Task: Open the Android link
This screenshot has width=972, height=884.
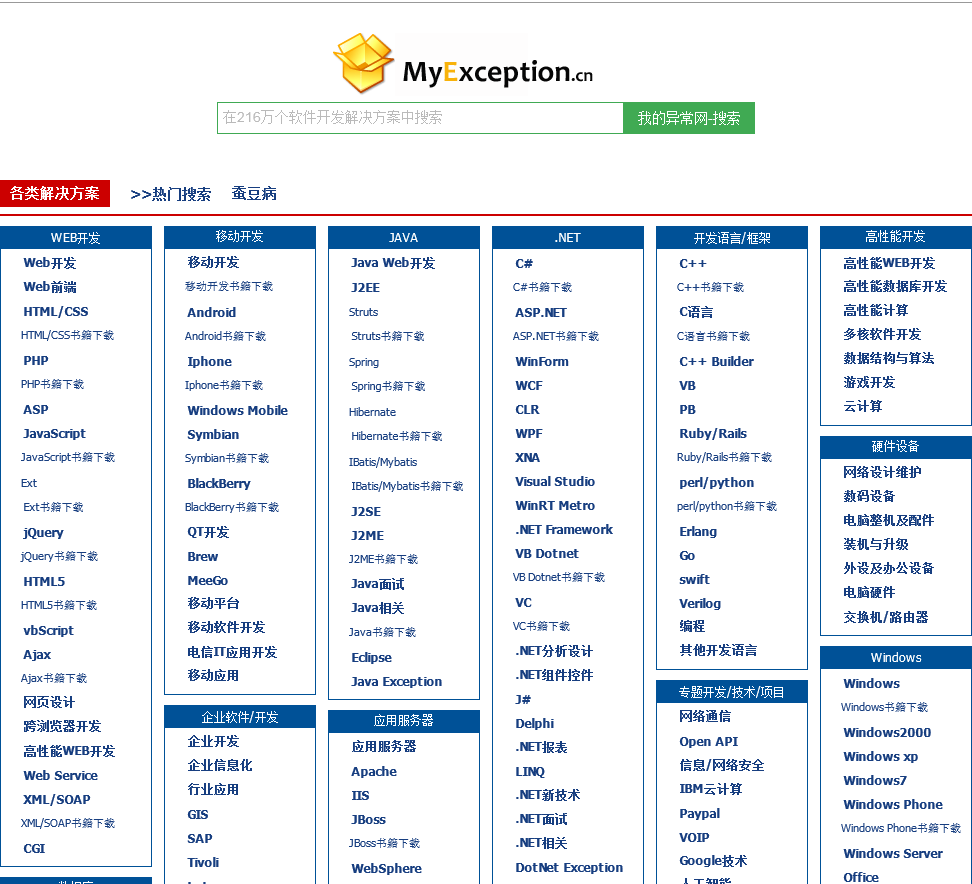Action: coord(211,312)
